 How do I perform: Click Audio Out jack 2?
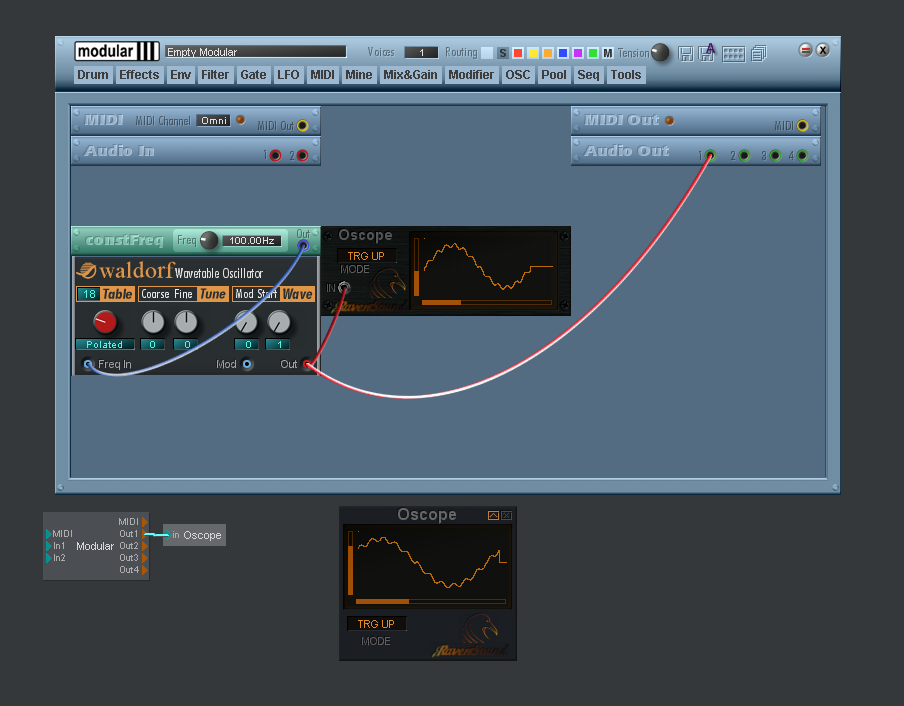(x=744, y=156)
